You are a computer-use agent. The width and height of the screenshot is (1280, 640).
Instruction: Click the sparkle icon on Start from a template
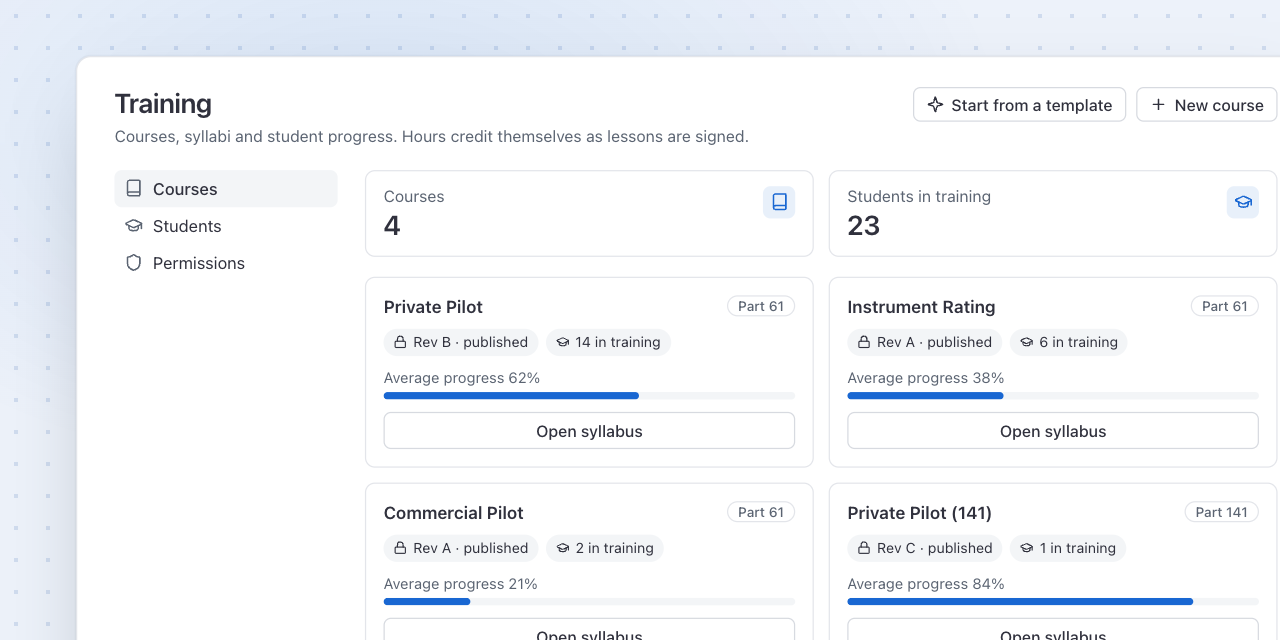[x=935, y=105]
